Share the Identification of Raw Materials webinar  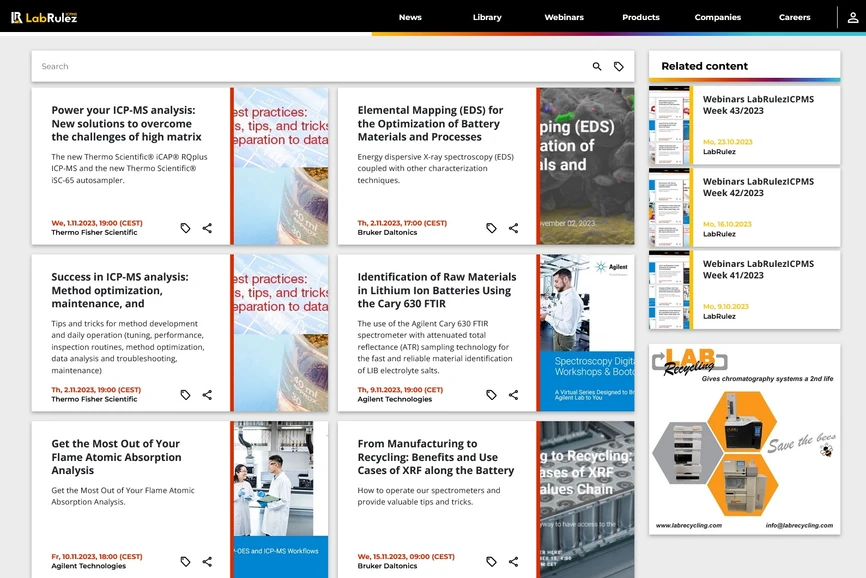pos(514,395)
